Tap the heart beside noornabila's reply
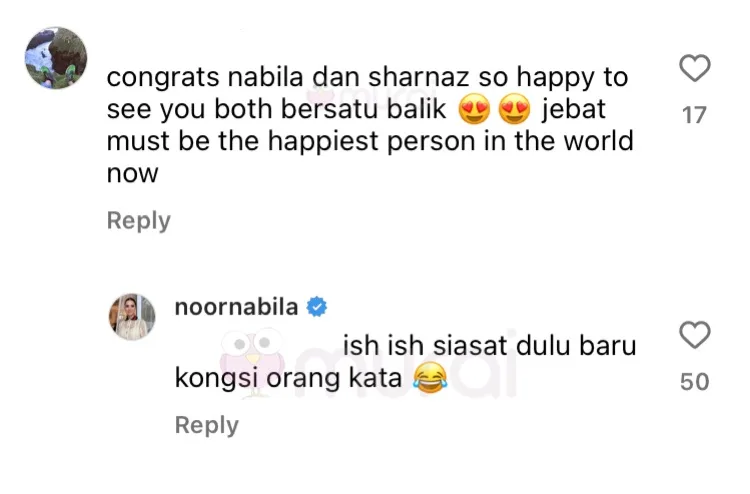The image size is (750, 494). 695,335
